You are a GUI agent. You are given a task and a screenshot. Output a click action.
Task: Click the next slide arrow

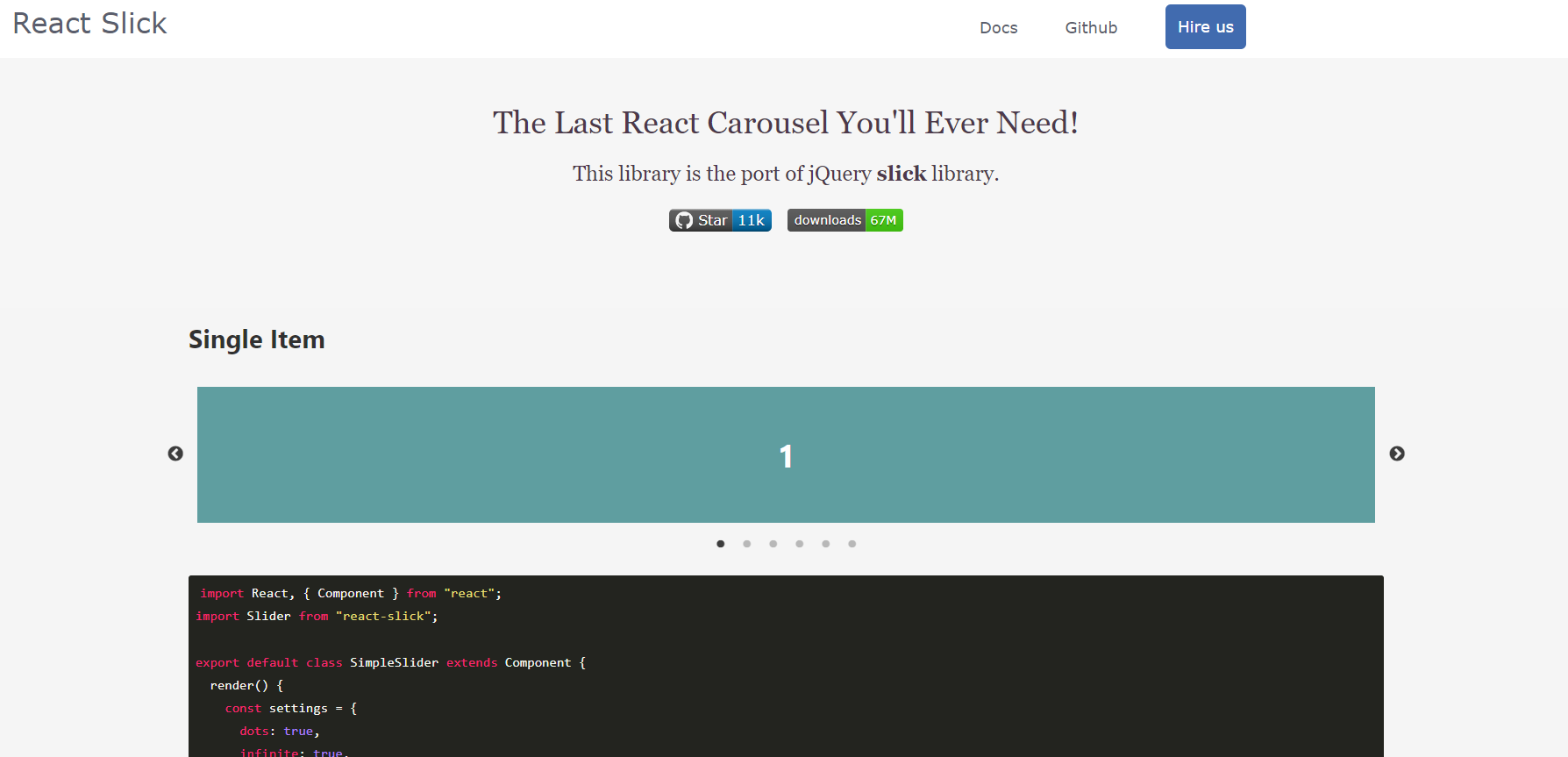click(x=1397, y=453)
